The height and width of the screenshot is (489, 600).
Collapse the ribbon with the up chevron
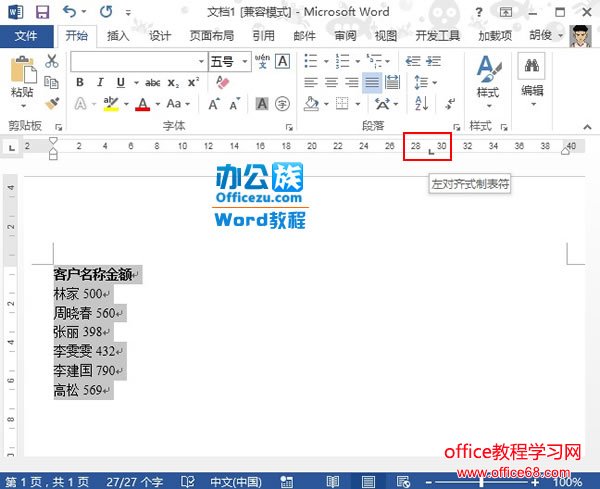[x=587, y=127]
